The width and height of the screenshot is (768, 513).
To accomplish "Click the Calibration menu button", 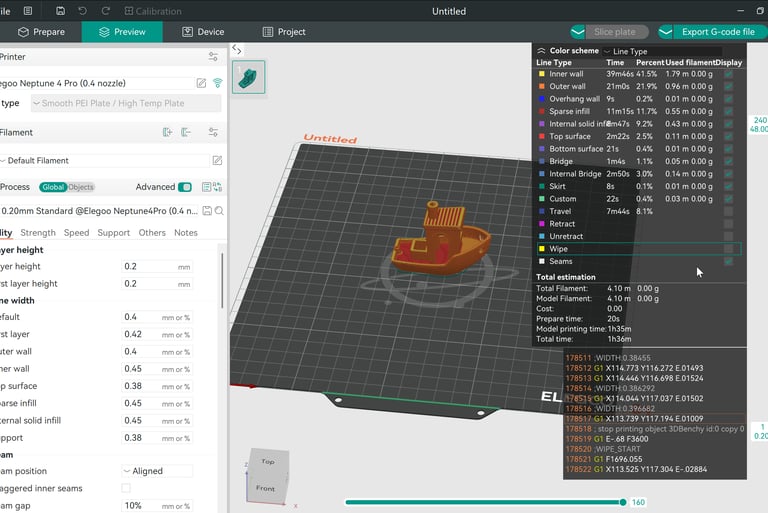I will tap(153, 11).
